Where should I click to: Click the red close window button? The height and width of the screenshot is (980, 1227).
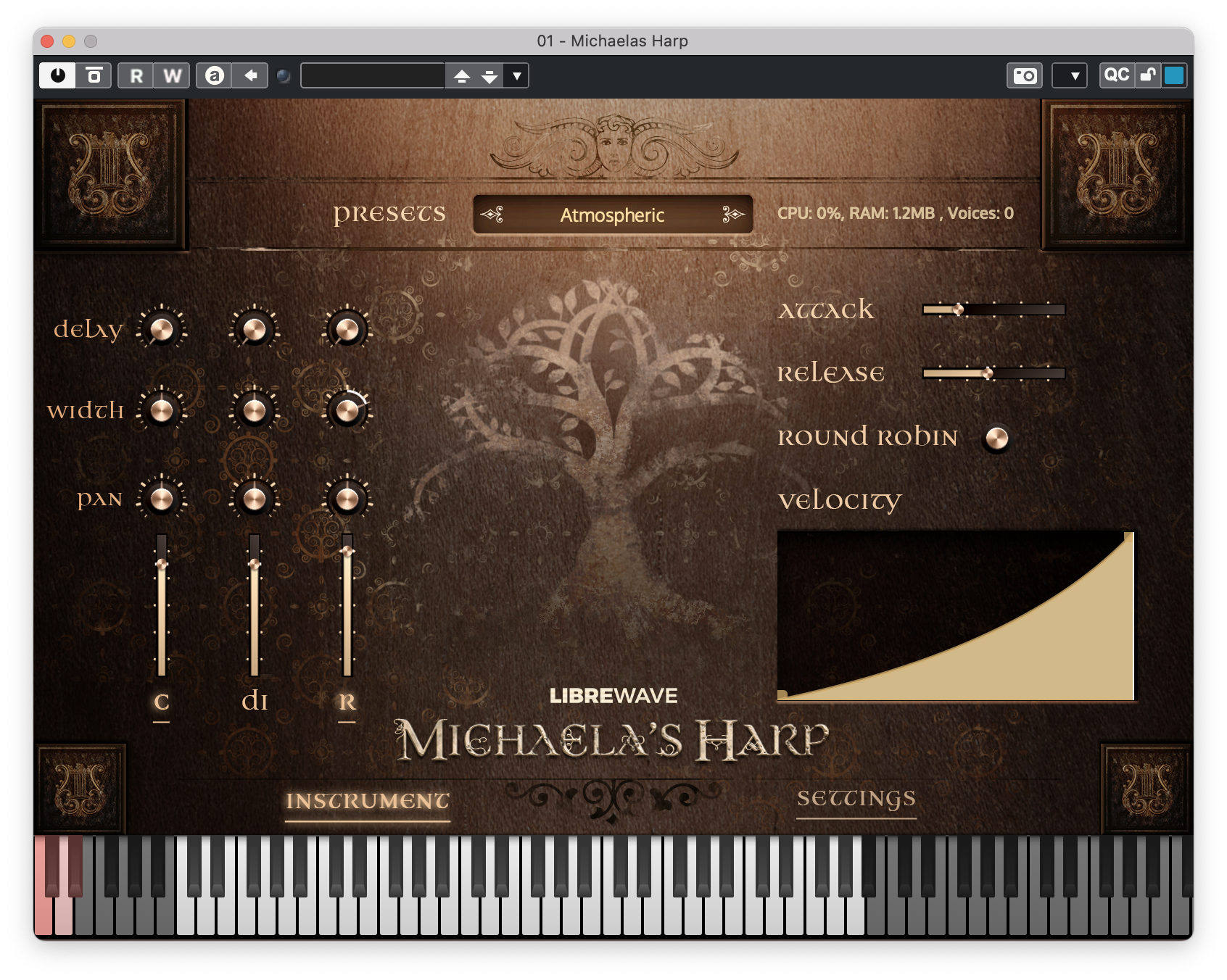[47, 41]
